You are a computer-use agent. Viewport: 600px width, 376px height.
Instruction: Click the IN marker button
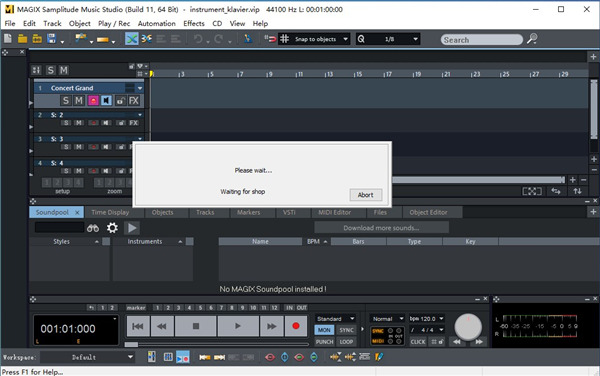click(289, 308)
